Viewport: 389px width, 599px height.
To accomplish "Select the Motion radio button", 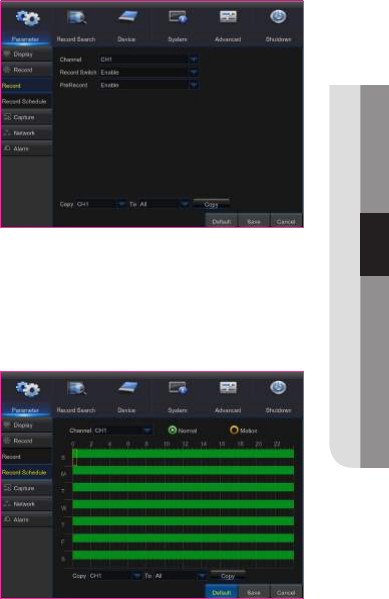I will (x=234, y=430).
